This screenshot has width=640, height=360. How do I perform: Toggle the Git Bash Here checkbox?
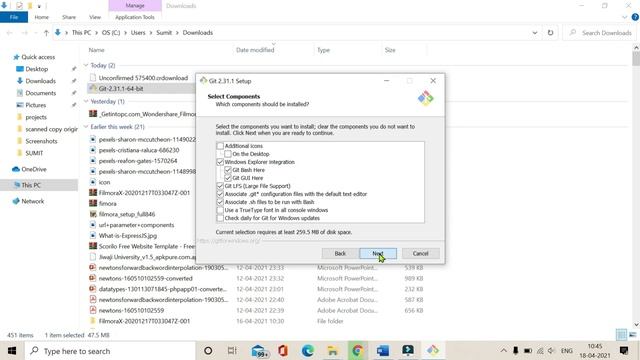(x=228, y=170)
